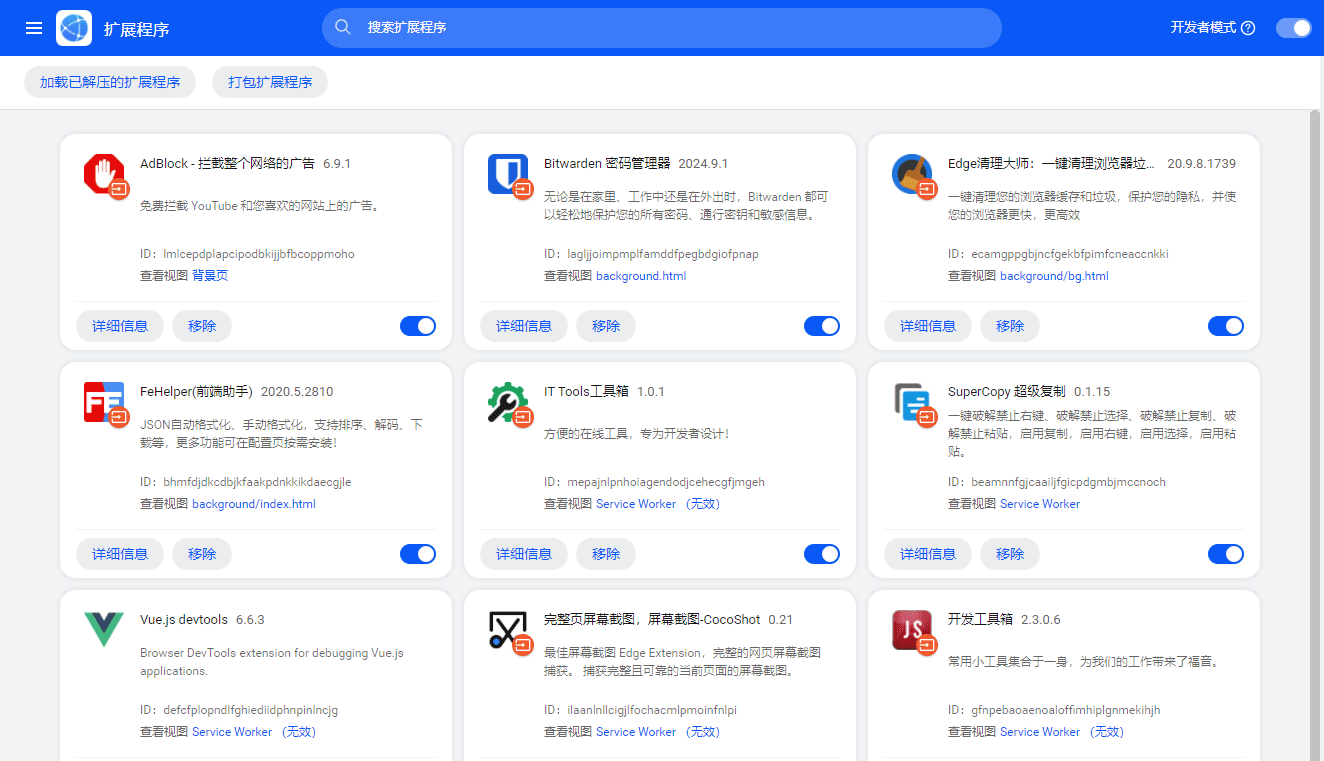Turn off Edge清理大师 toggle
The image size is (1324, 761).
[x=1226, y=326]
